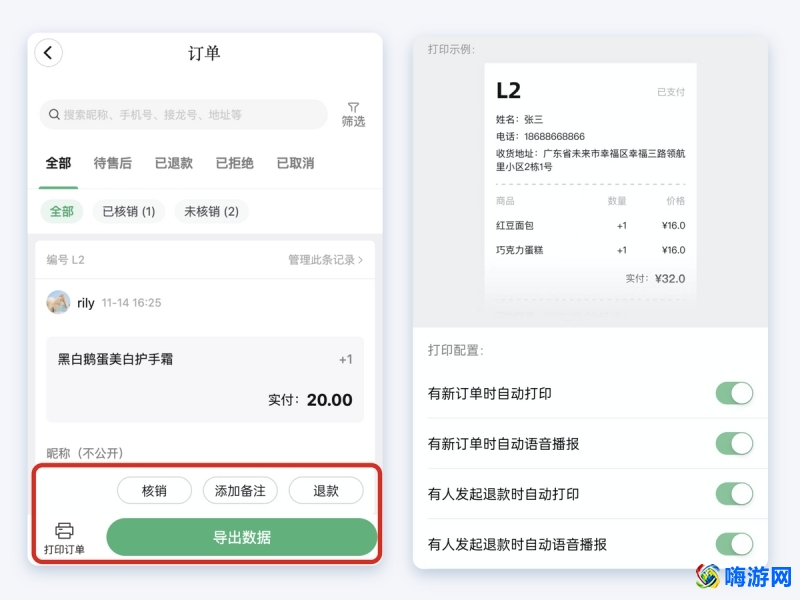Viewport: 800px width, 600px height.
Task: Click the 添加备注 button
Action: (240, 491)
